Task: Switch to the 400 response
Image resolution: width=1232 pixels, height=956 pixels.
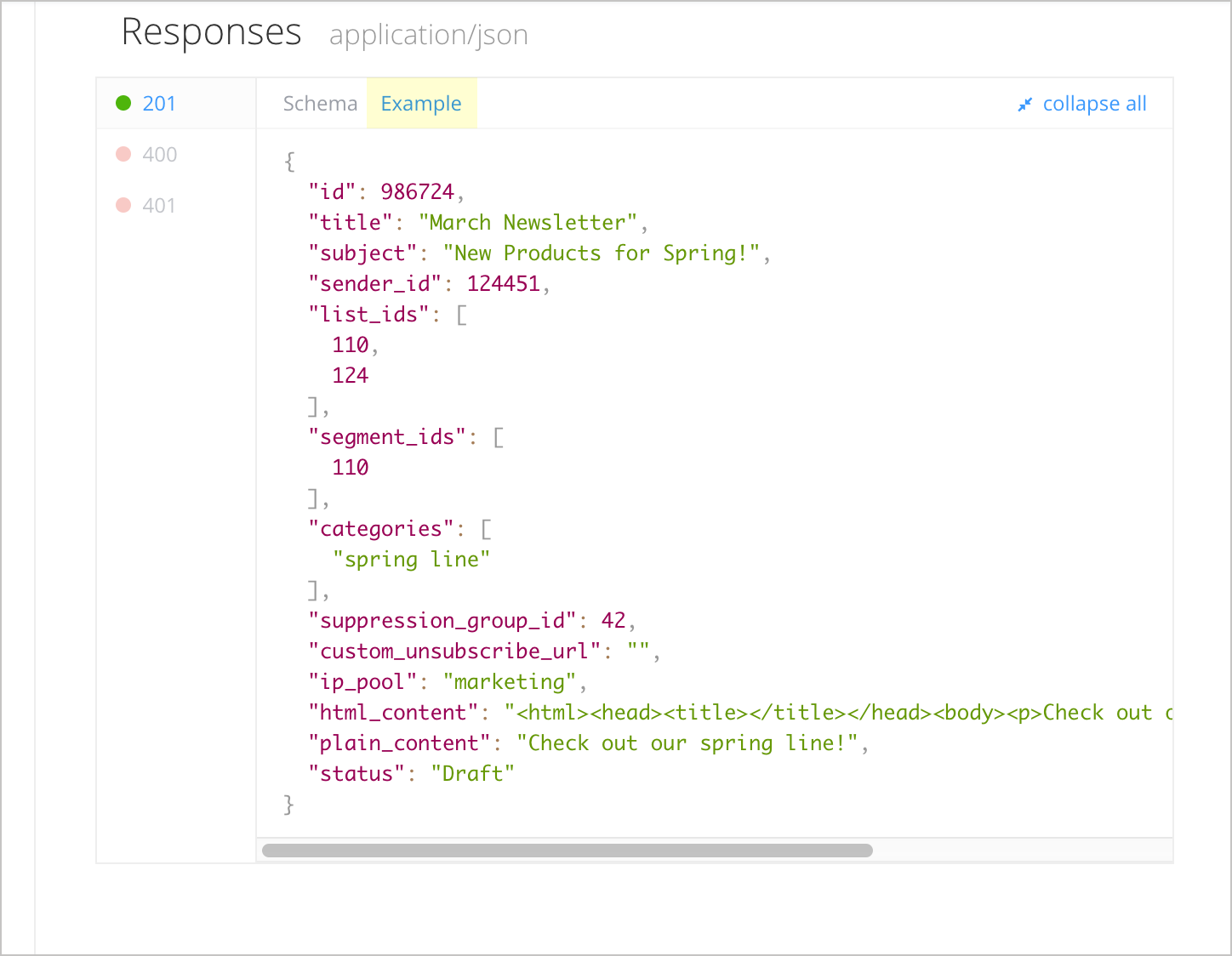Action: click(x=159, y=155)
